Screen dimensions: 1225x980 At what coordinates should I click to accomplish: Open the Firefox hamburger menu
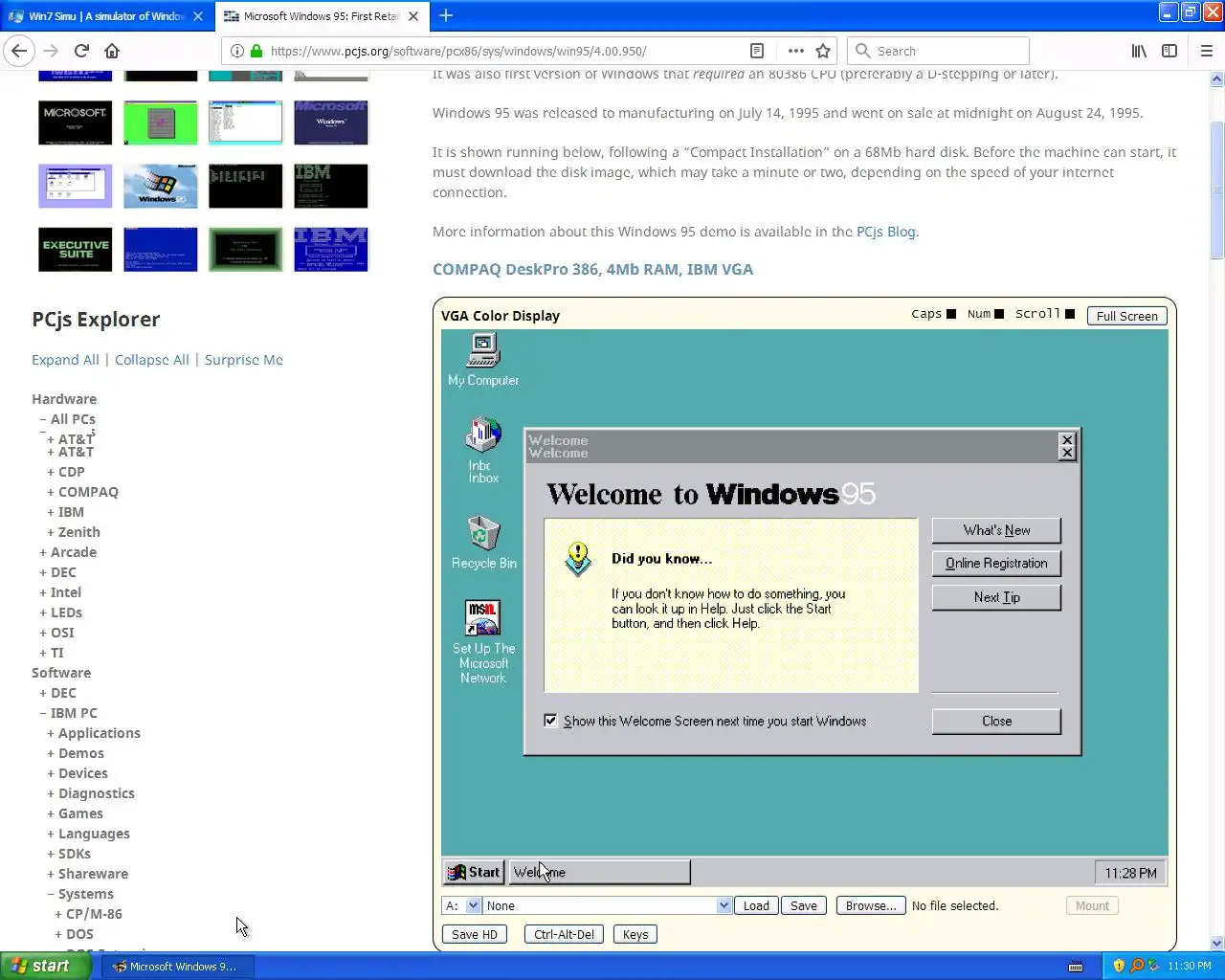pos(1207,51)
